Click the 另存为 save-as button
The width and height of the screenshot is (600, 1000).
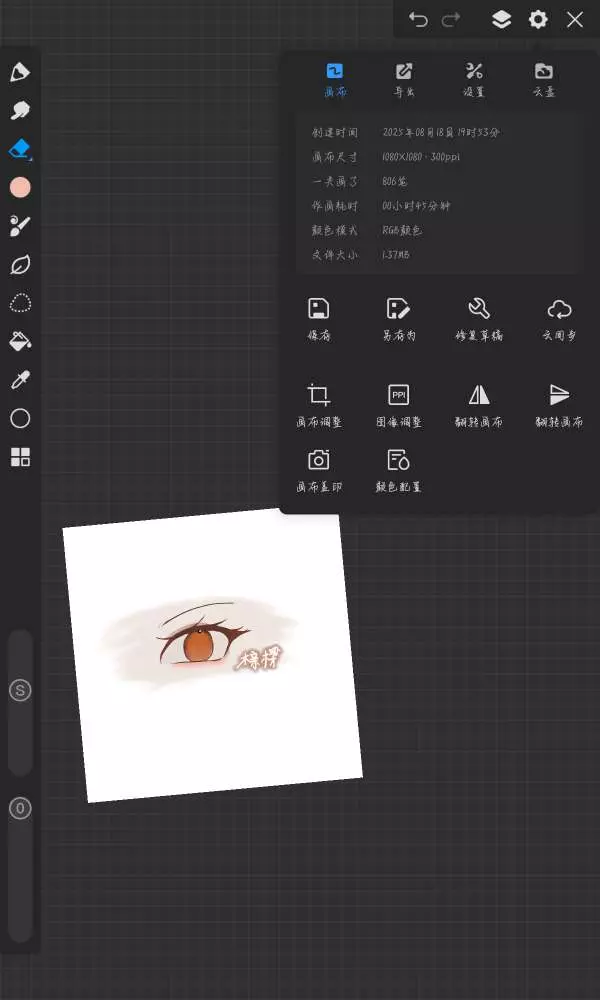pyautogui.click(x=399, y=318)
